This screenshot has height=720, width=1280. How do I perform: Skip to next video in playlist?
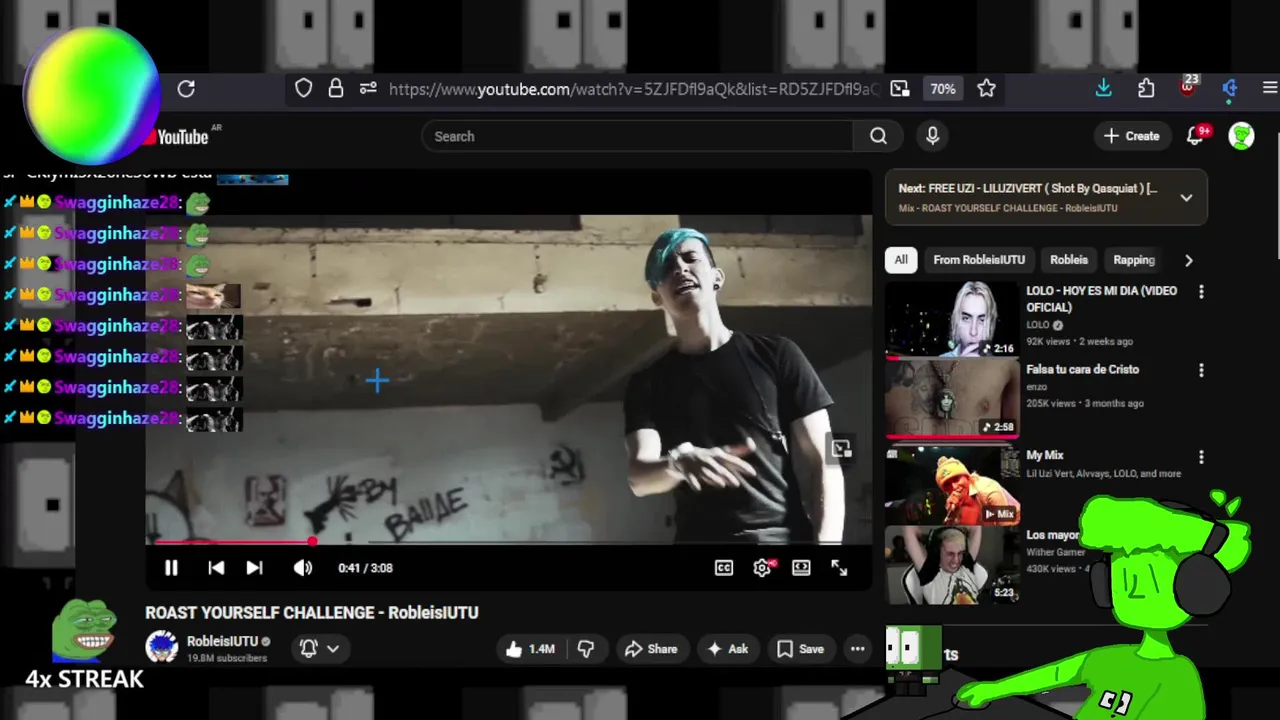click(254, 568)
